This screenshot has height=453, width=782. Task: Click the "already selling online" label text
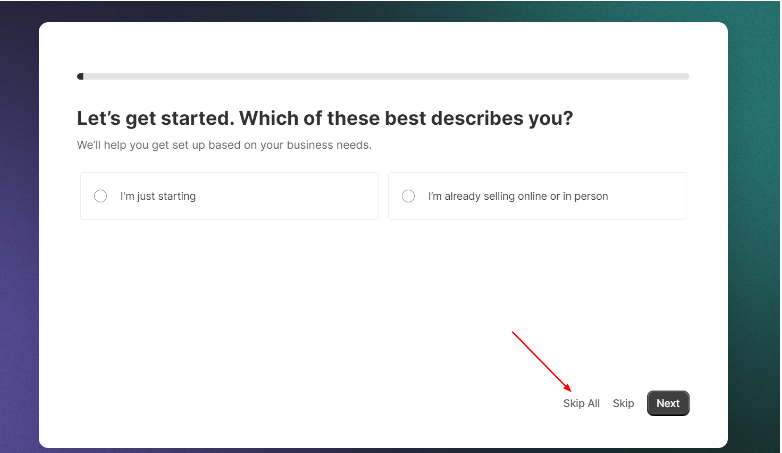tap(518, 196)
